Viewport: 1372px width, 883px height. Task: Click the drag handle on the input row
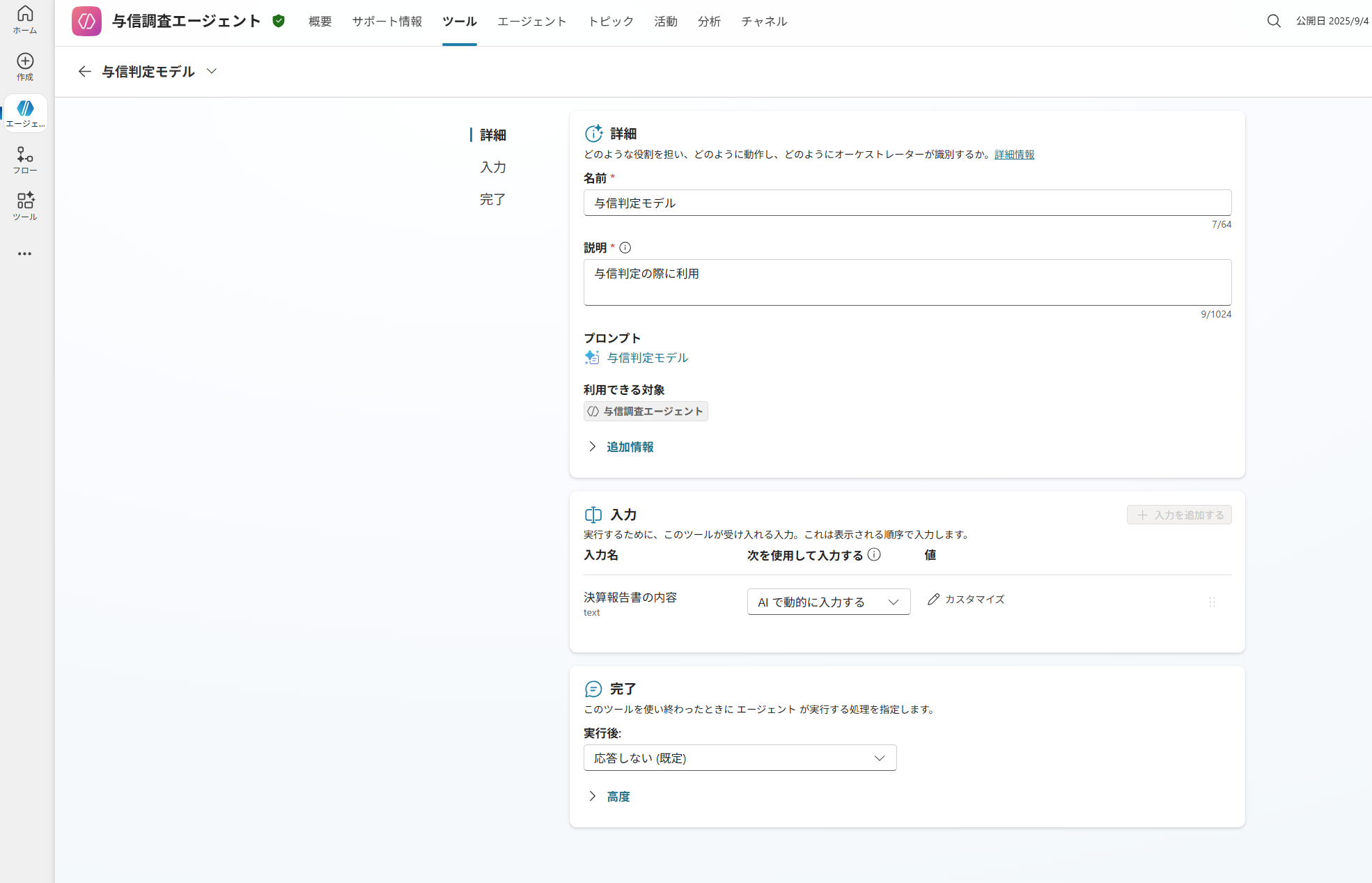pyautogui.click(x=1212, y=602)
